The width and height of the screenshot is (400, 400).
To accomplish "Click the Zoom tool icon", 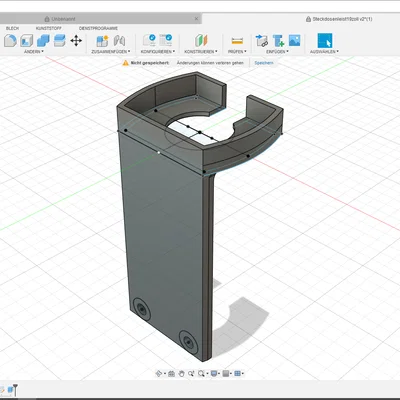I will (191, 373).
